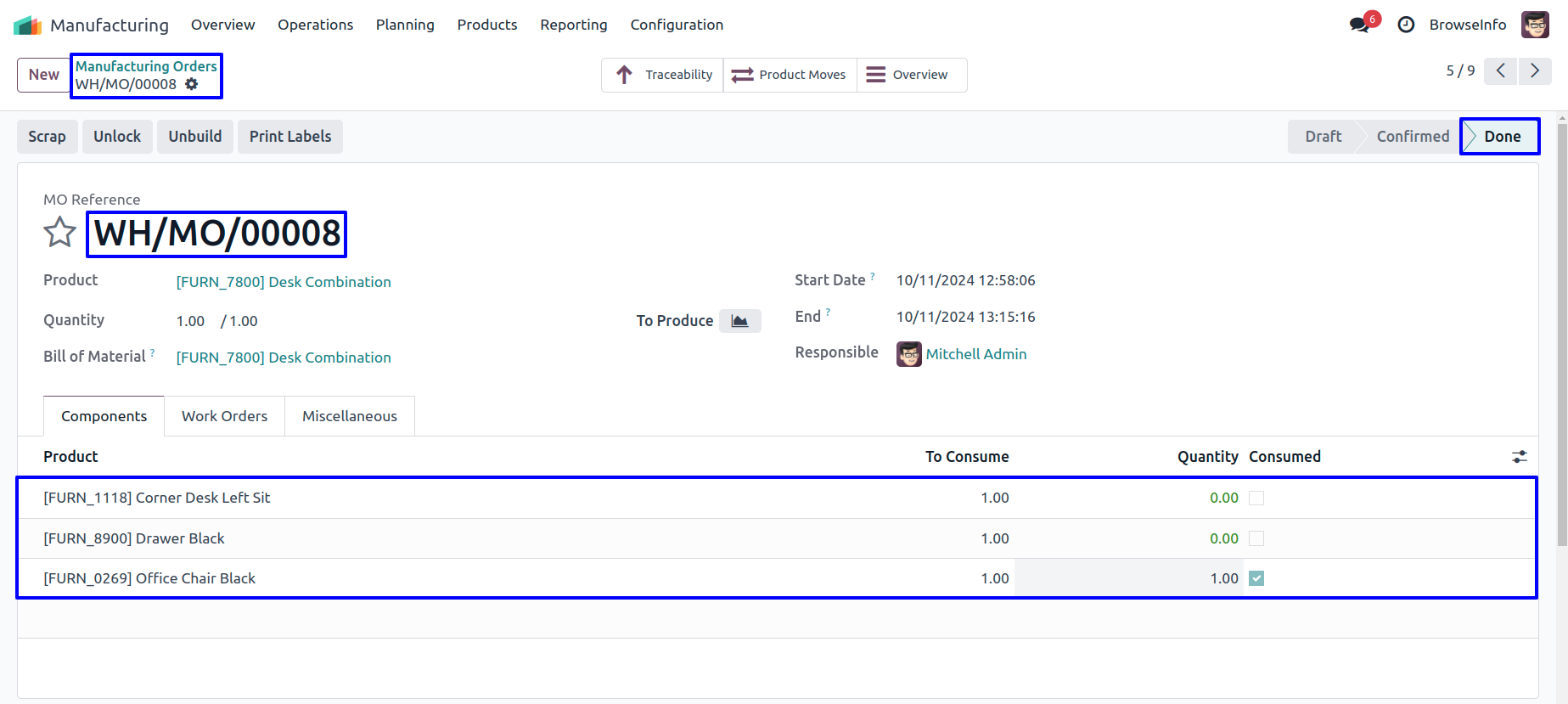Click the Traceability button
This screenshot has height=704, width=1568.
pyautogui.click(x=663, y=75)
